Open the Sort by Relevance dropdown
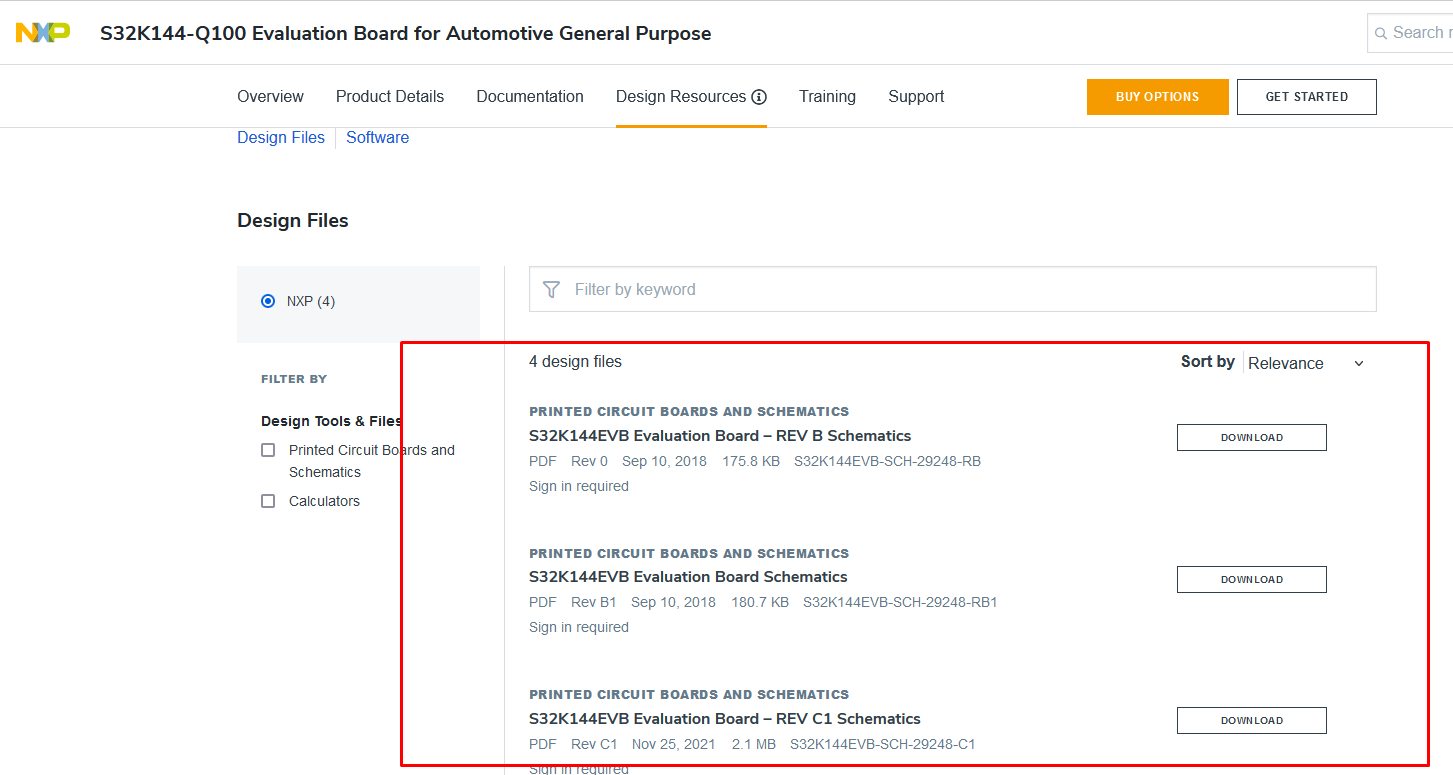 pyautogui.click(x=1305, y=363)
